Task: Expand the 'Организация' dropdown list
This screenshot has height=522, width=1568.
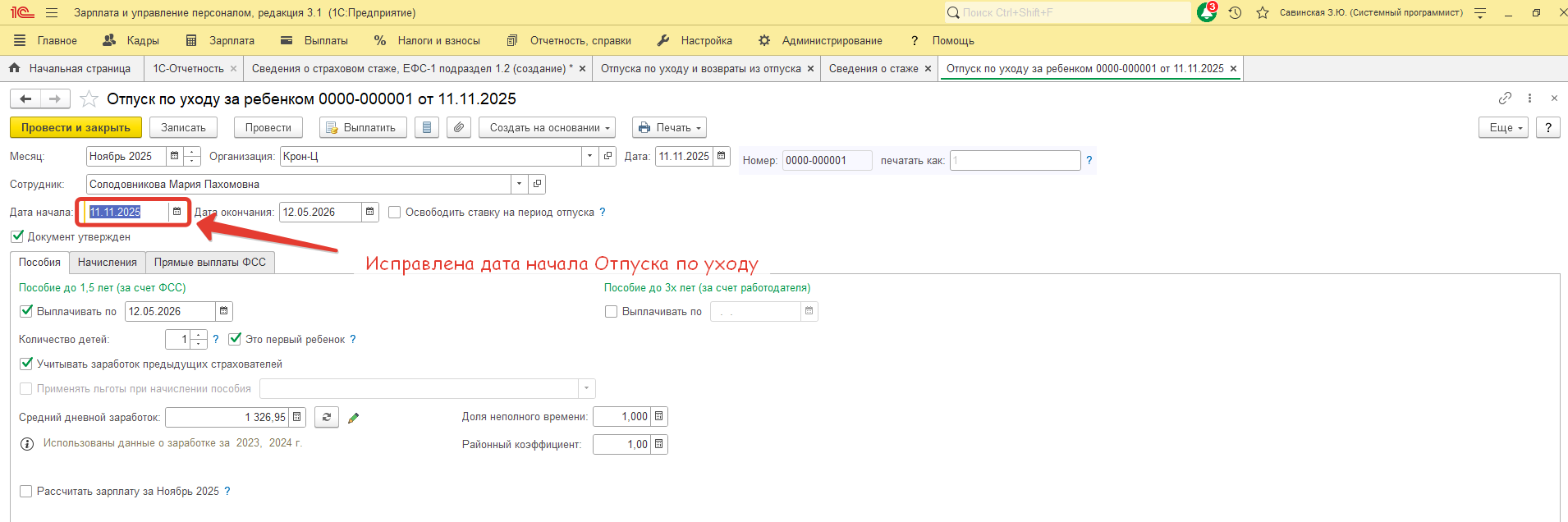Action: [x=589, y=156]
